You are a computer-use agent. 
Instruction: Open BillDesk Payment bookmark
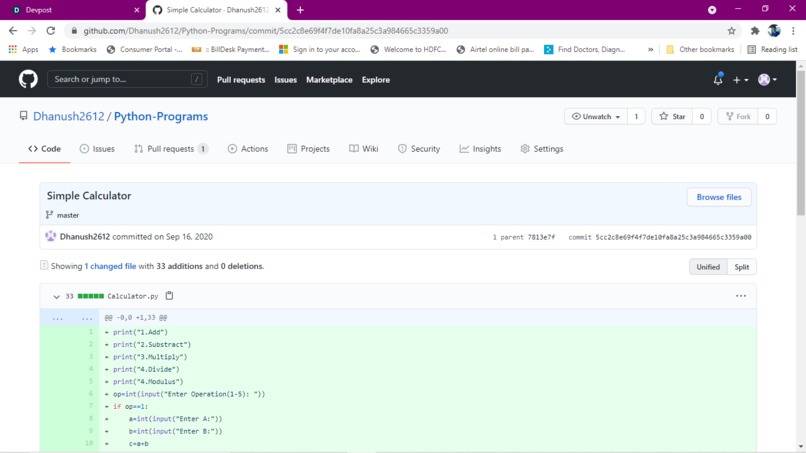(x=230, y=49)
